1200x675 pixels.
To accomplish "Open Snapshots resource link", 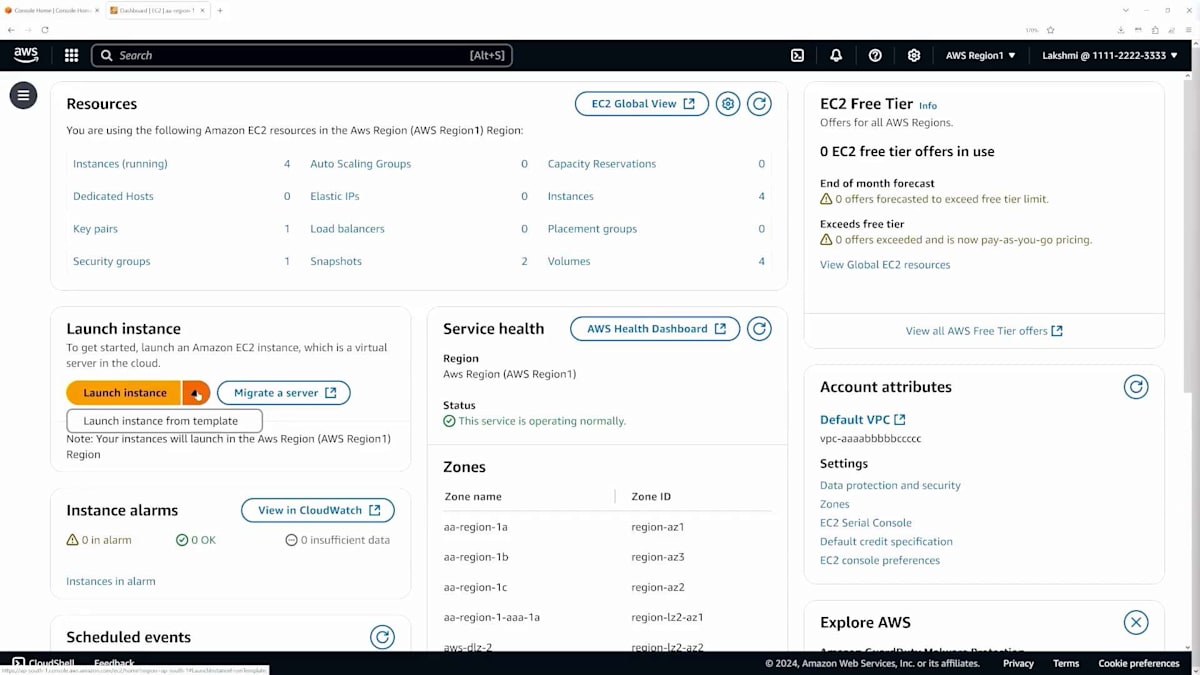I will tap(336, 261).
